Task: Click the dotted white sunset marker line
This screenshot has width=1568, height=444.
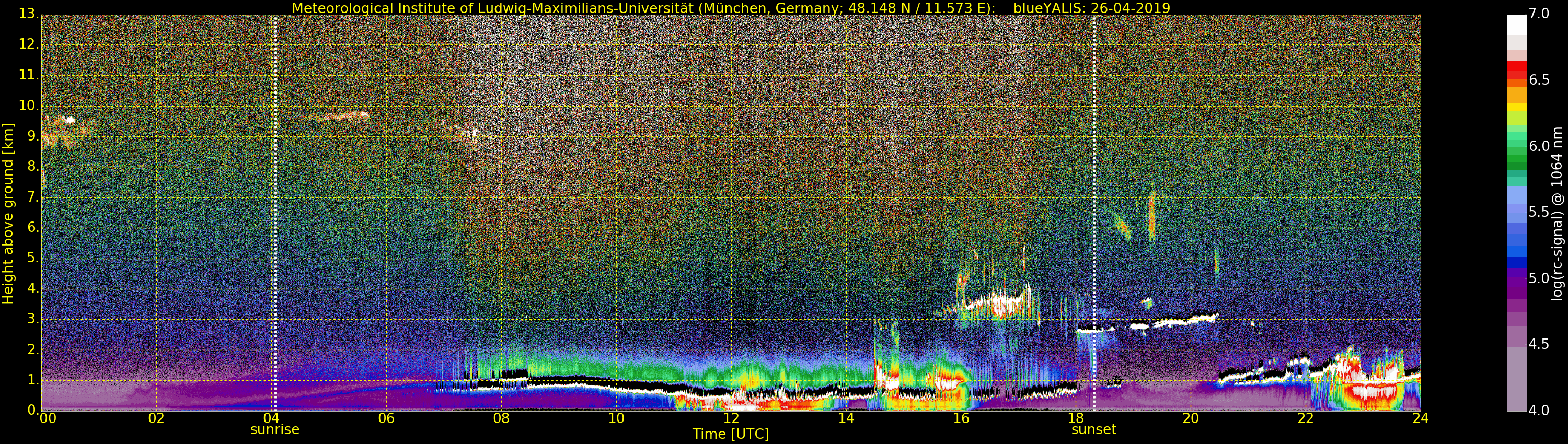Action: pos(1094,213)
